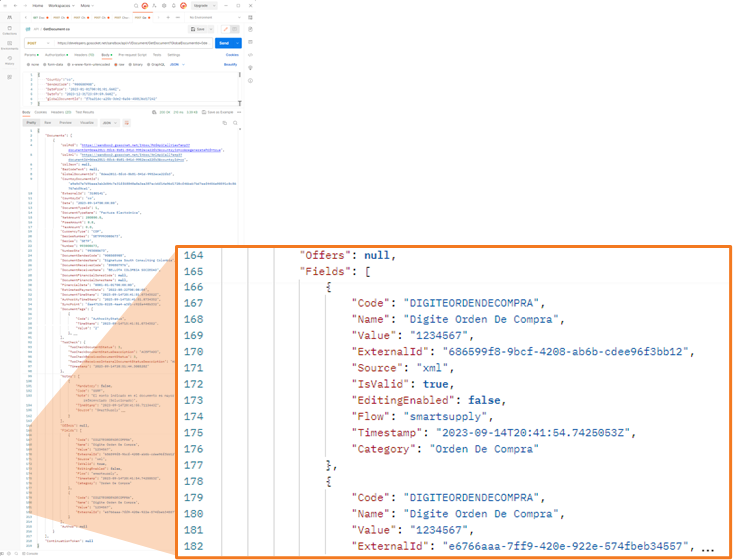Select the Visualize response view

point(87,122)
